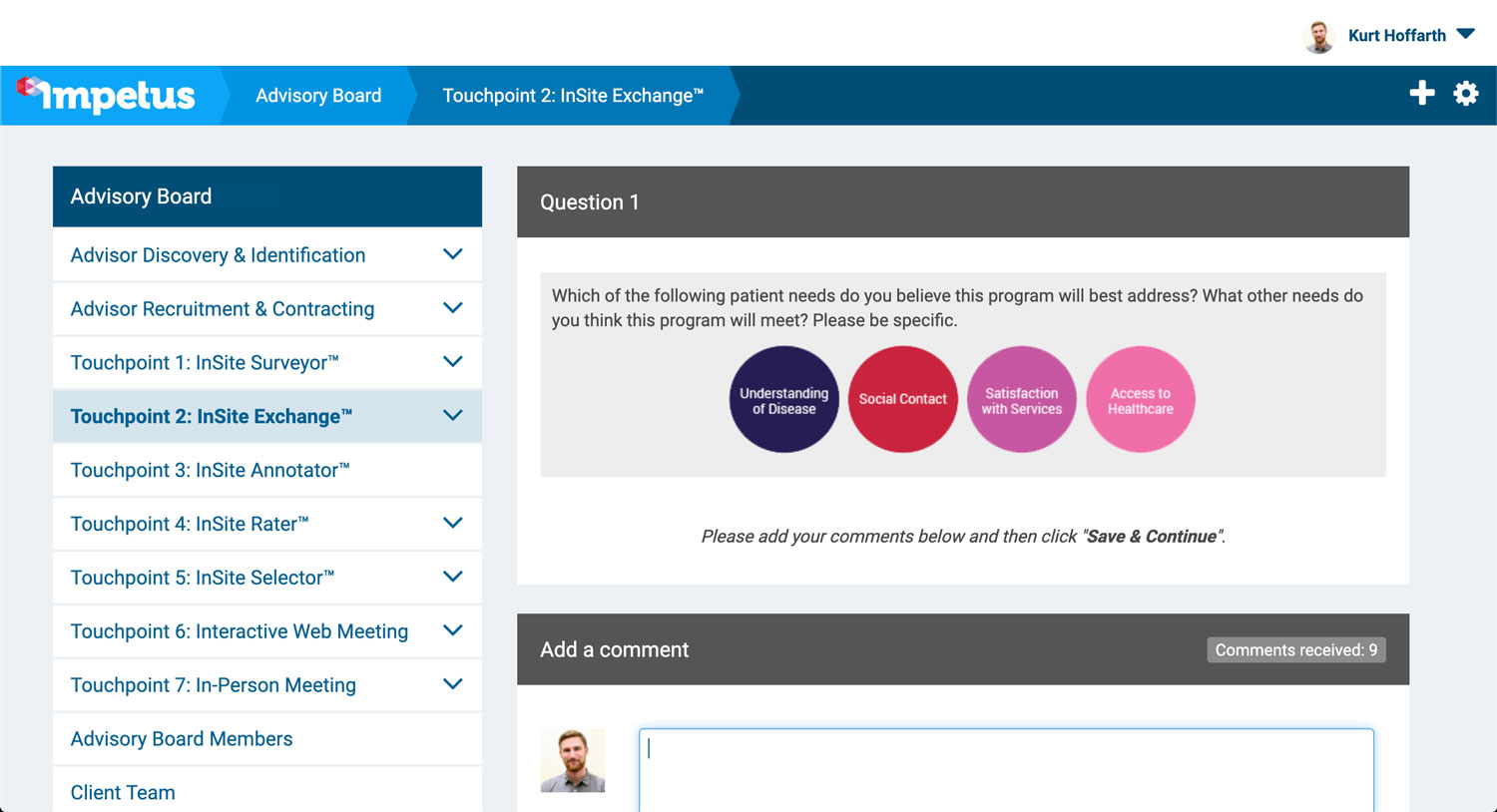Click the Comments received: 9 badge
This screenshot has width=1497, height=812.
[1296, 650]
